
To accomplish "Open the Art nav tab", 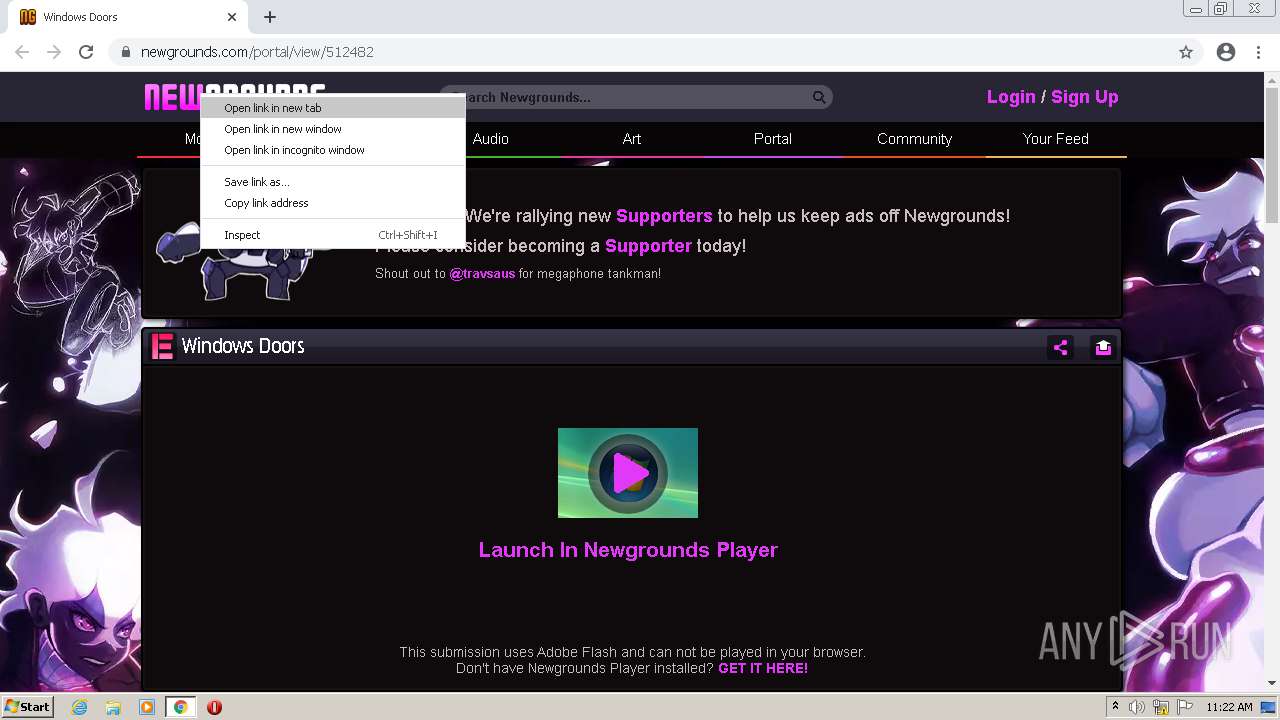I will click(632, 139).
